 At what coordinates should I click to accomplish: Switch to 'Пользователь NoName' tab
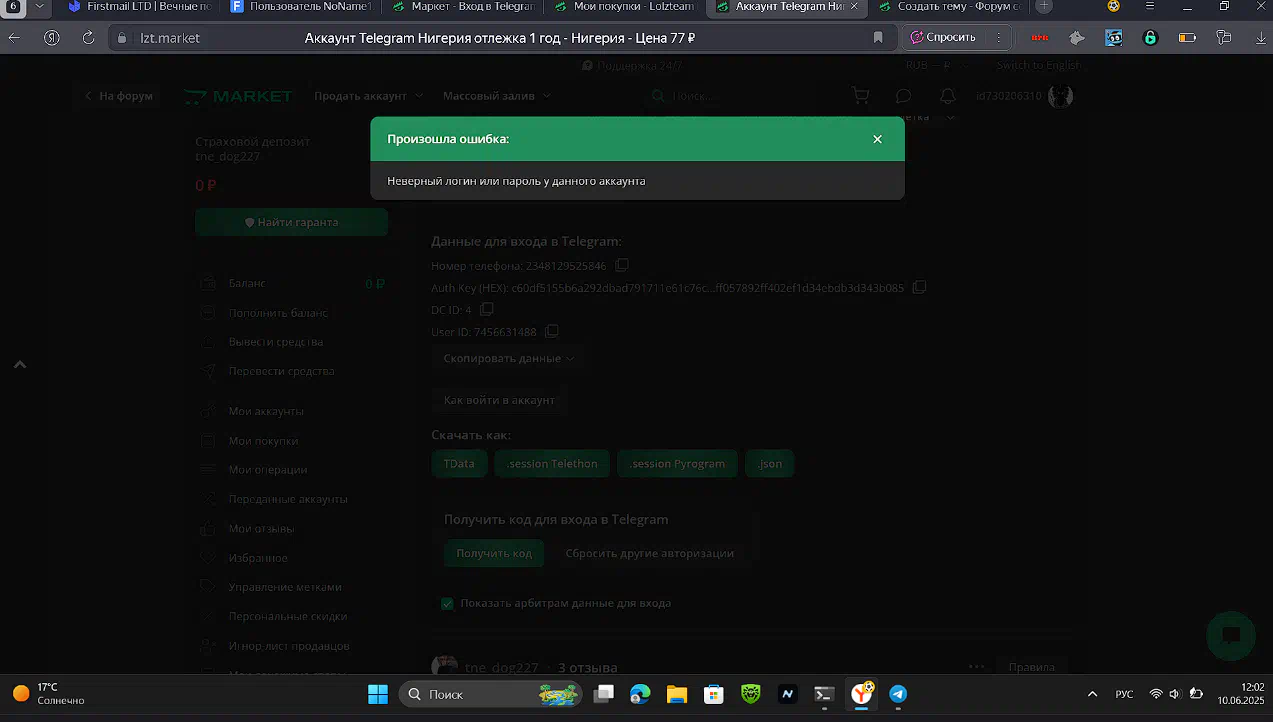pyautogui.click(x=301, y=6)
